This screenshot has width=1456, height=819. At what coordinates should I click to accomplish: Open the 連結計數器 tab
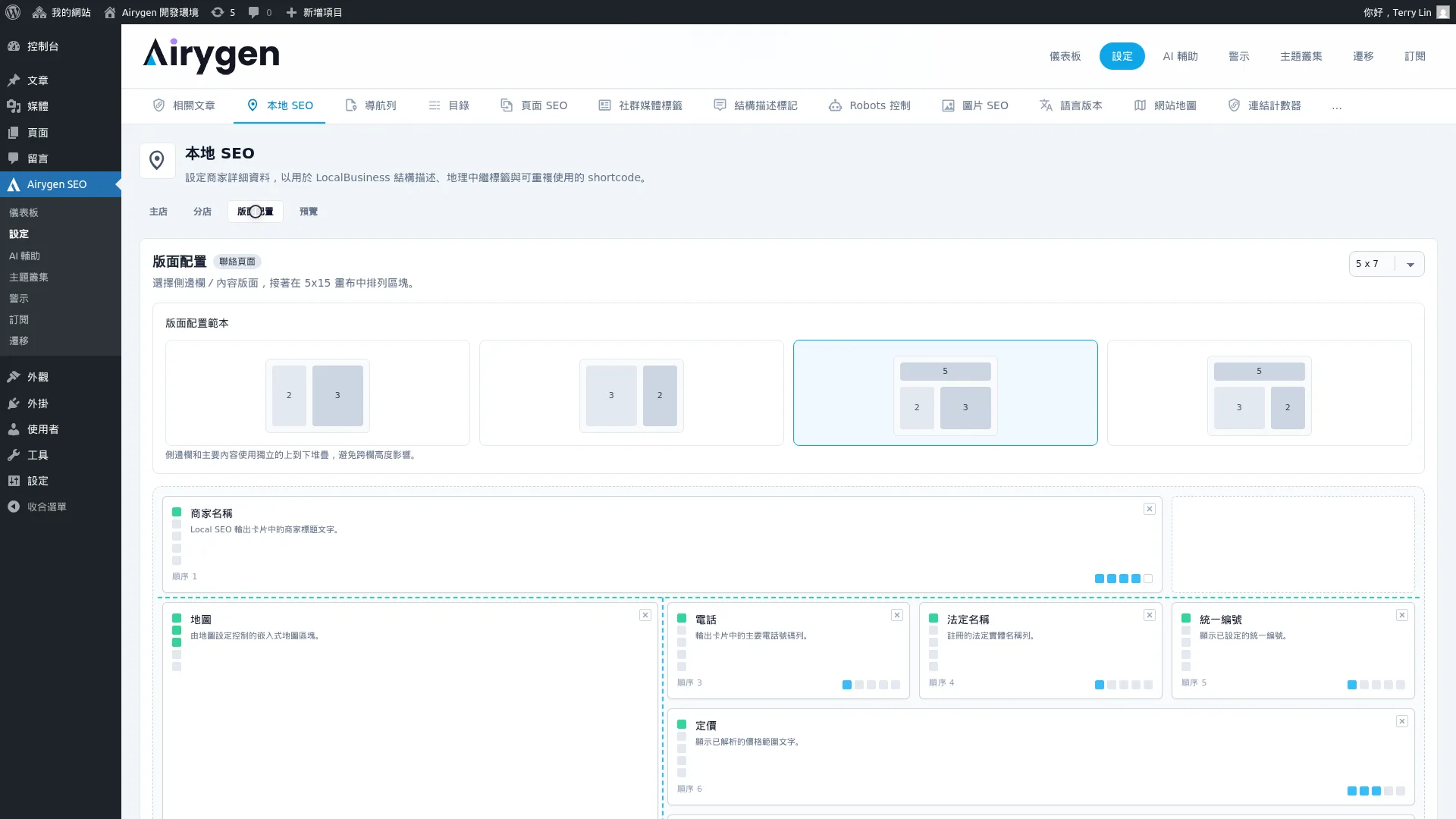click(1265, 105)
